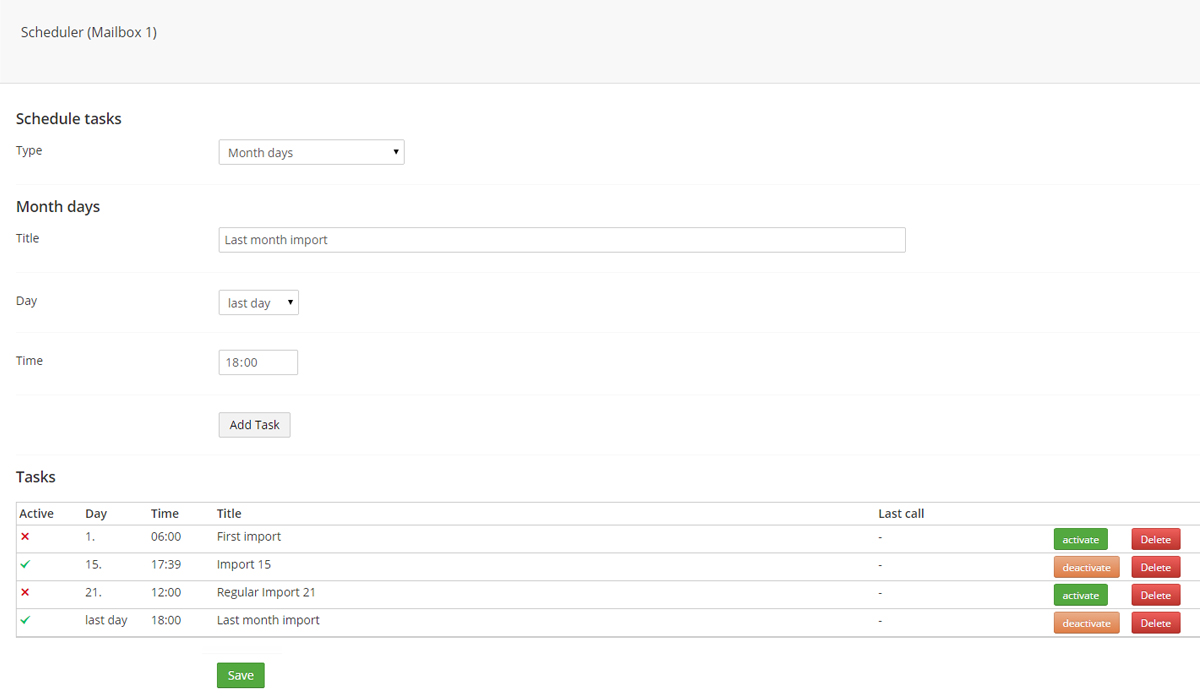Click the 21. day cell
The height and width of the screenshot is (700, 1200).
(x=93, y=593)
